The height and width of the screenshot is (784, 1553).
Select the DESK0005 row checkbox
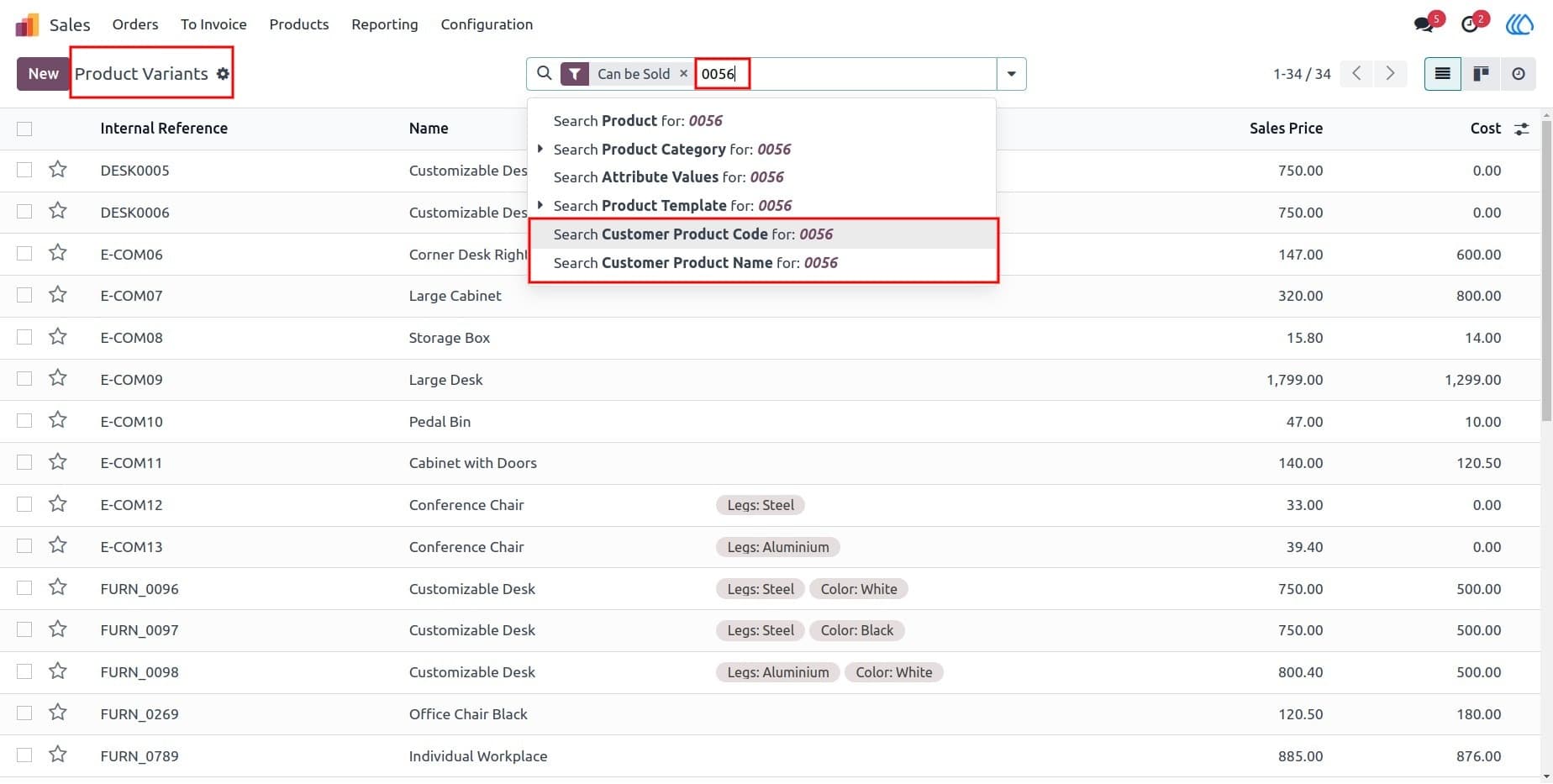tap(24, 170)
